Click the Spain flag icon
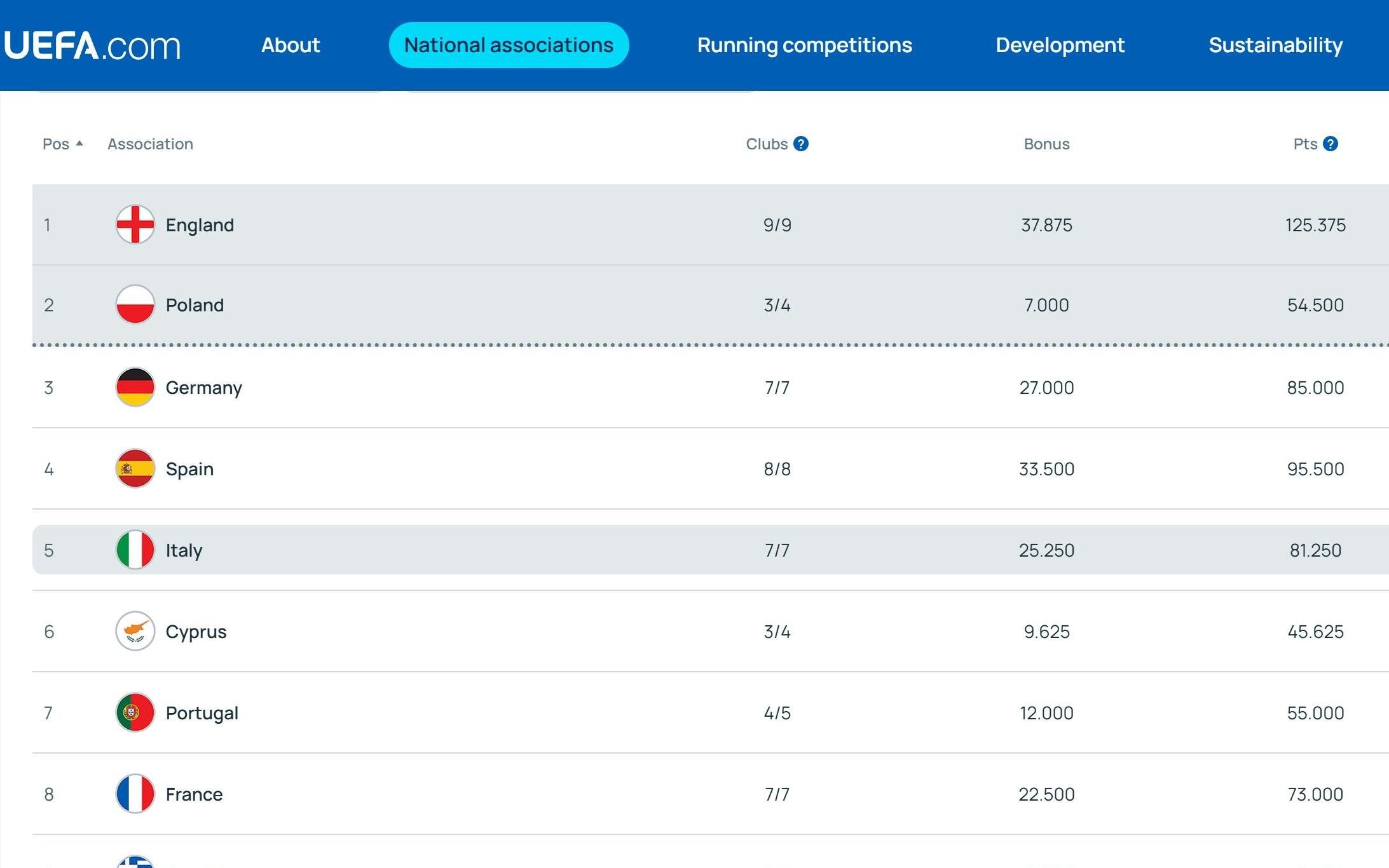The width and height of the screenshot is (1389, 868). point(135,468)
